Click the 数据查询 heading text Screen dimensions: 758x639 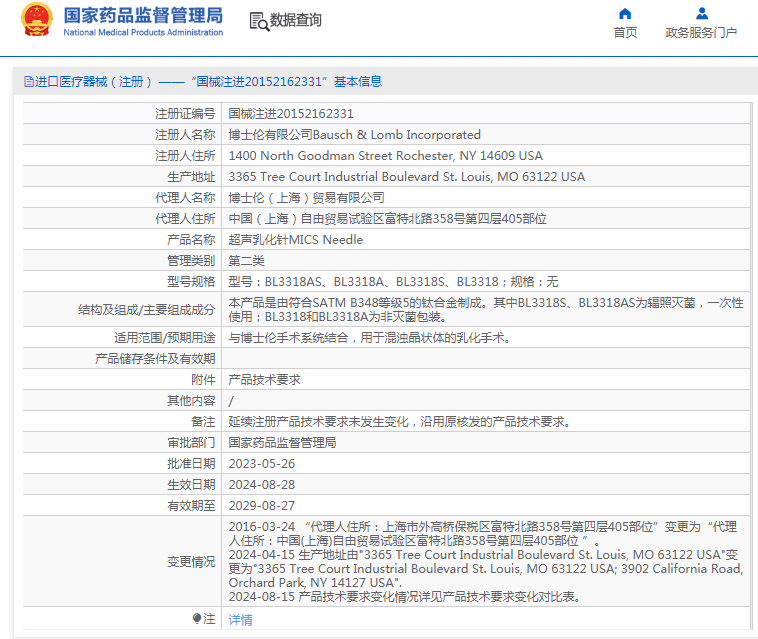[x=295, y=20]
